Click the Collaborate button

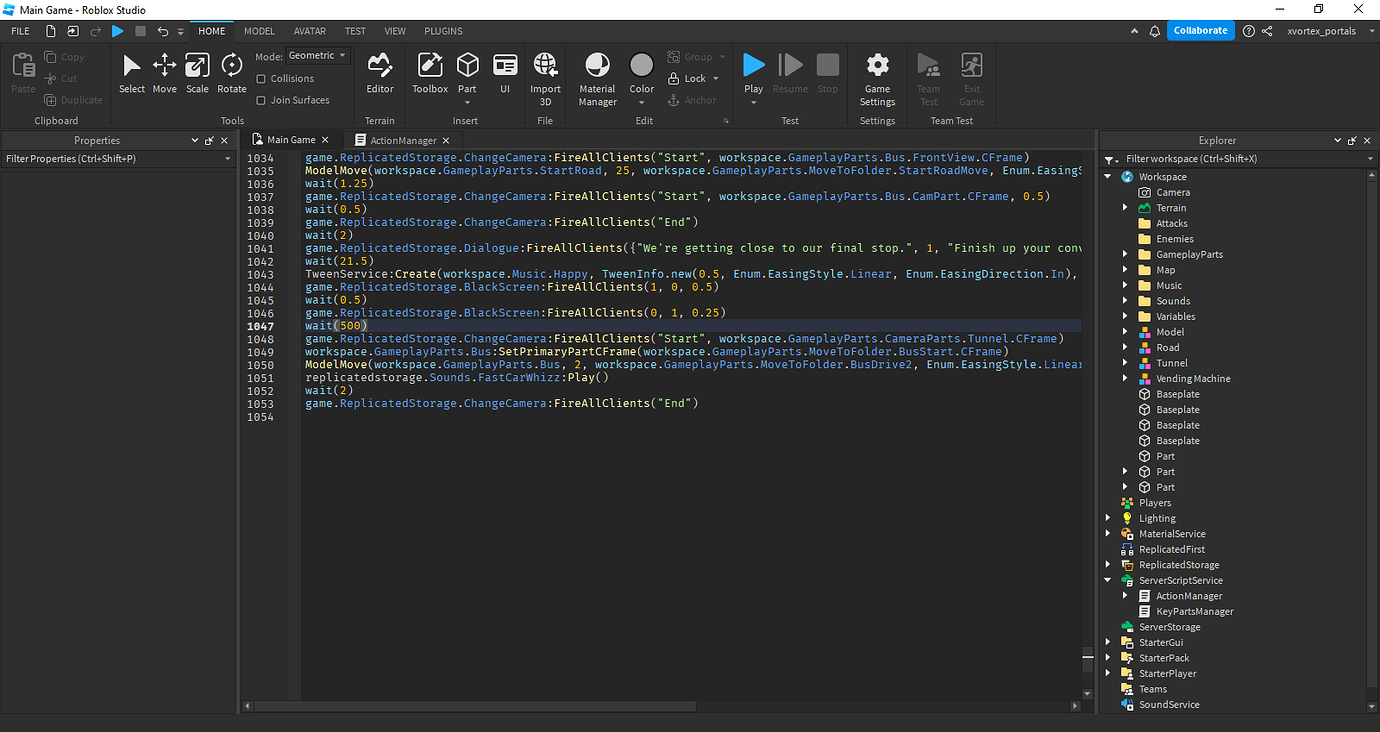pyautogui.click(x=1200, y=31)
